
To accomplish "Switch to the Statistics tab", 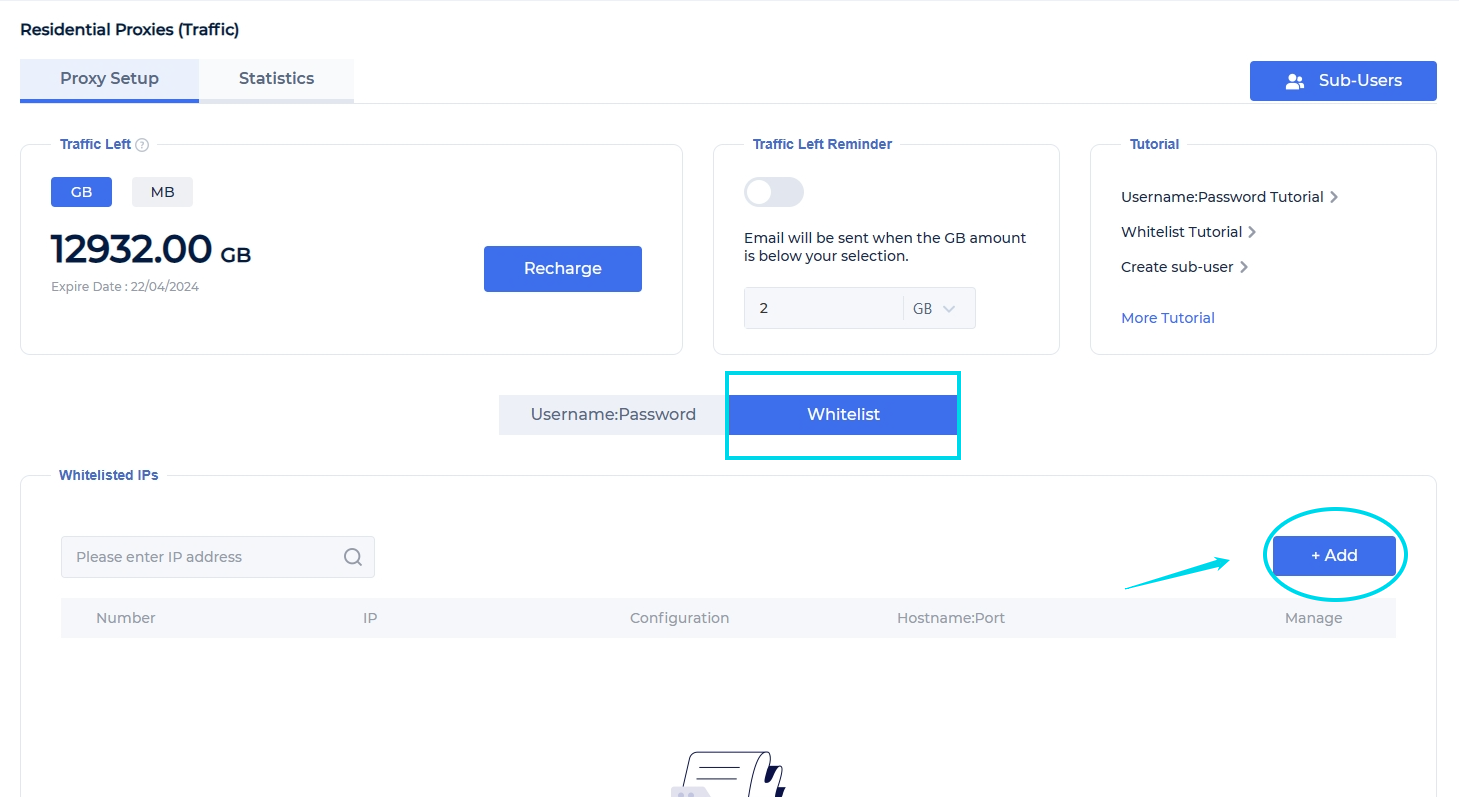I will 276,79.
